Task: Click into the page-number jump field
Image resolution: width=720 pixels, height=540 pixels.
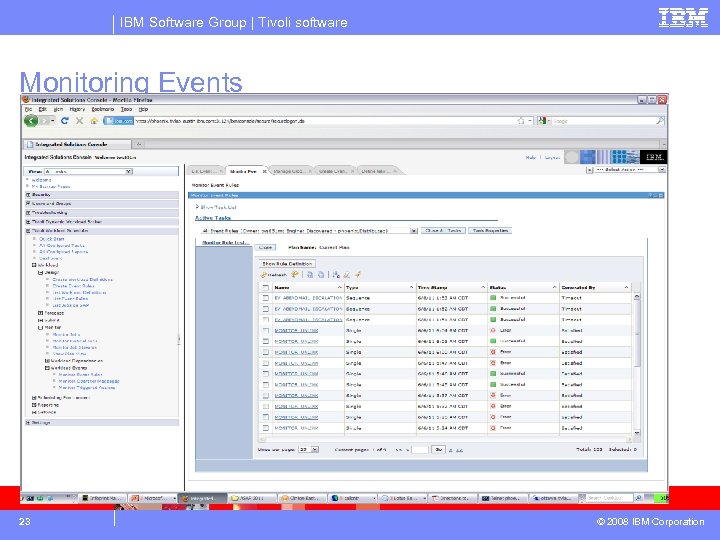Action: [420, 450]
